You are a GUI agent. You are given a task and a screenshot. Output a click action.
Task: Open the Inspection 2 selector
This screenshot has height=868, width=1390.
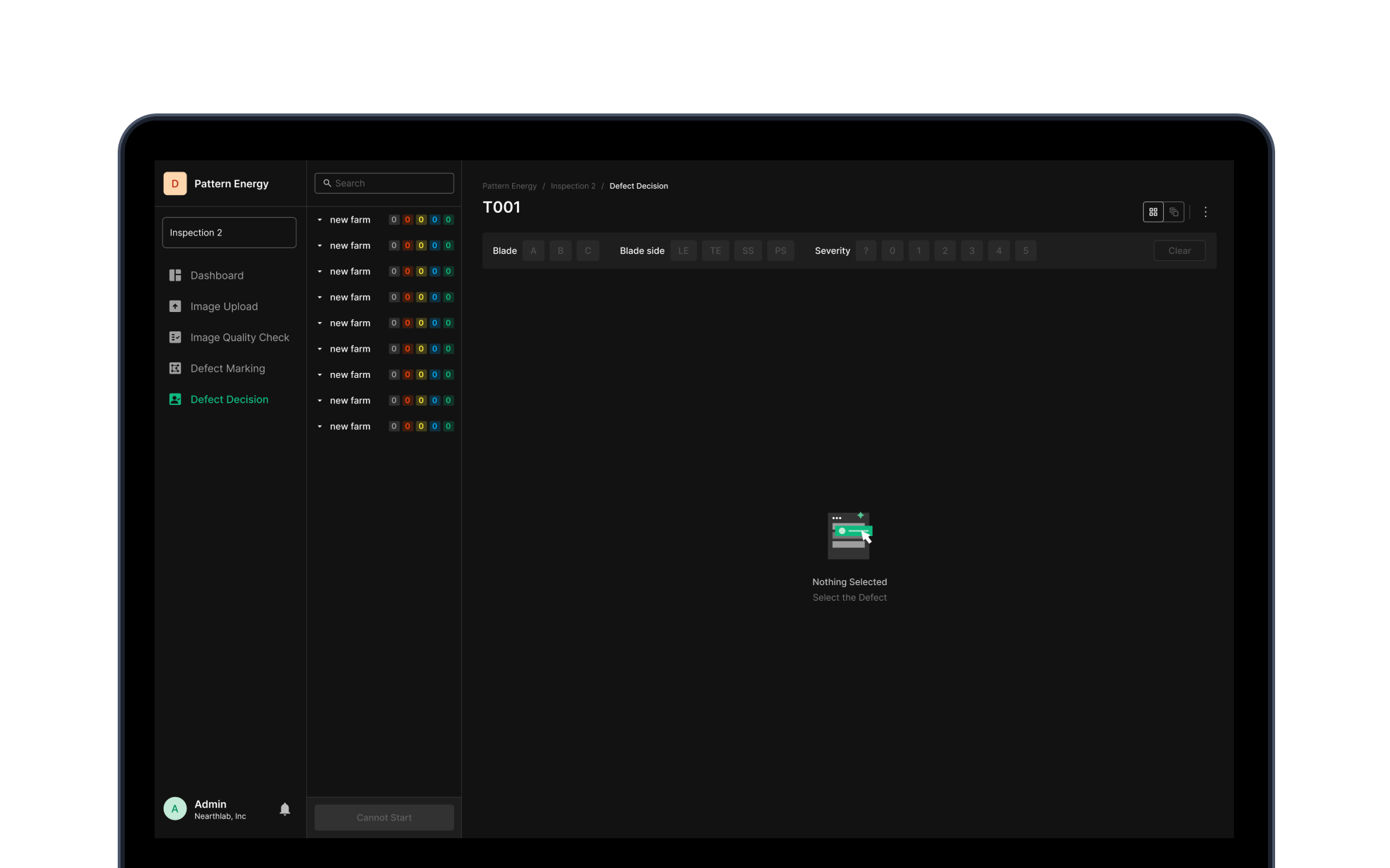point(229,233)
